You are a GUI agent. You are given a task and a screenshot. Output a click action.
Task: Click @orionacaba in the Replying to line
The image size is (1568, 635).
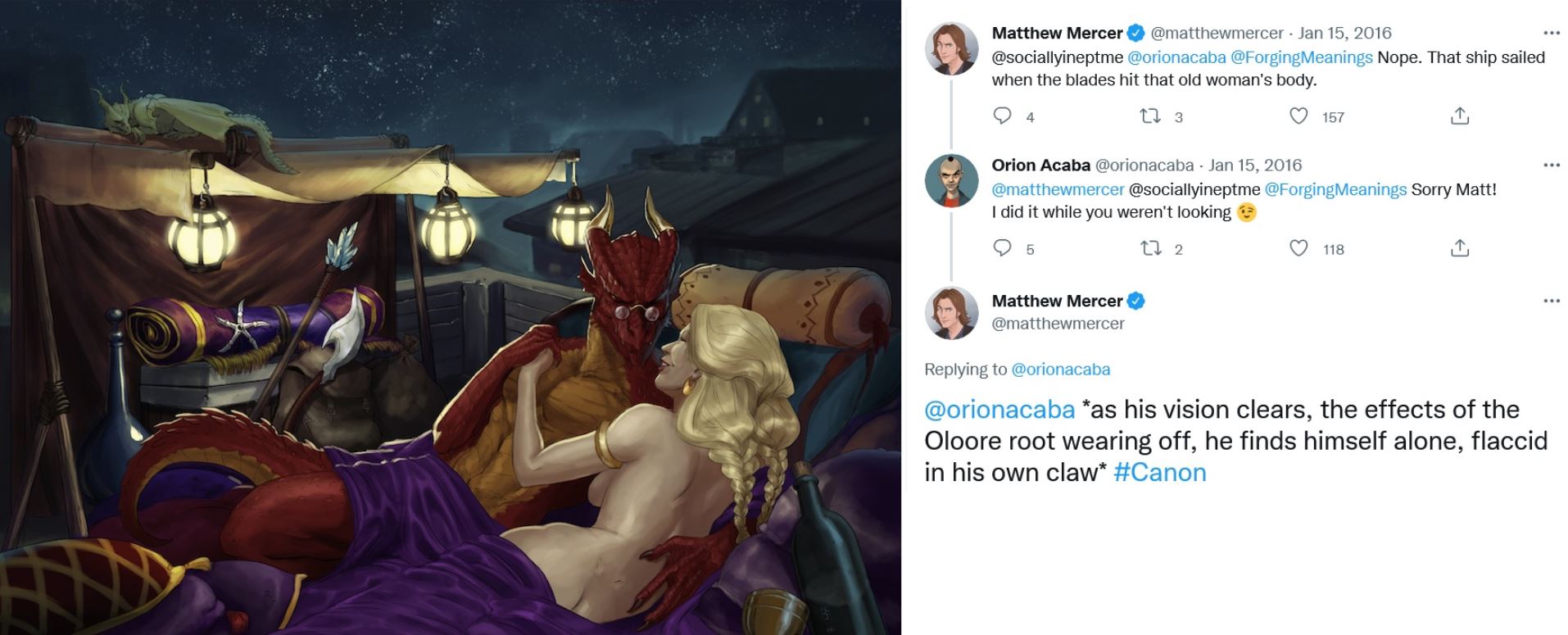[x=1061, y=370]
